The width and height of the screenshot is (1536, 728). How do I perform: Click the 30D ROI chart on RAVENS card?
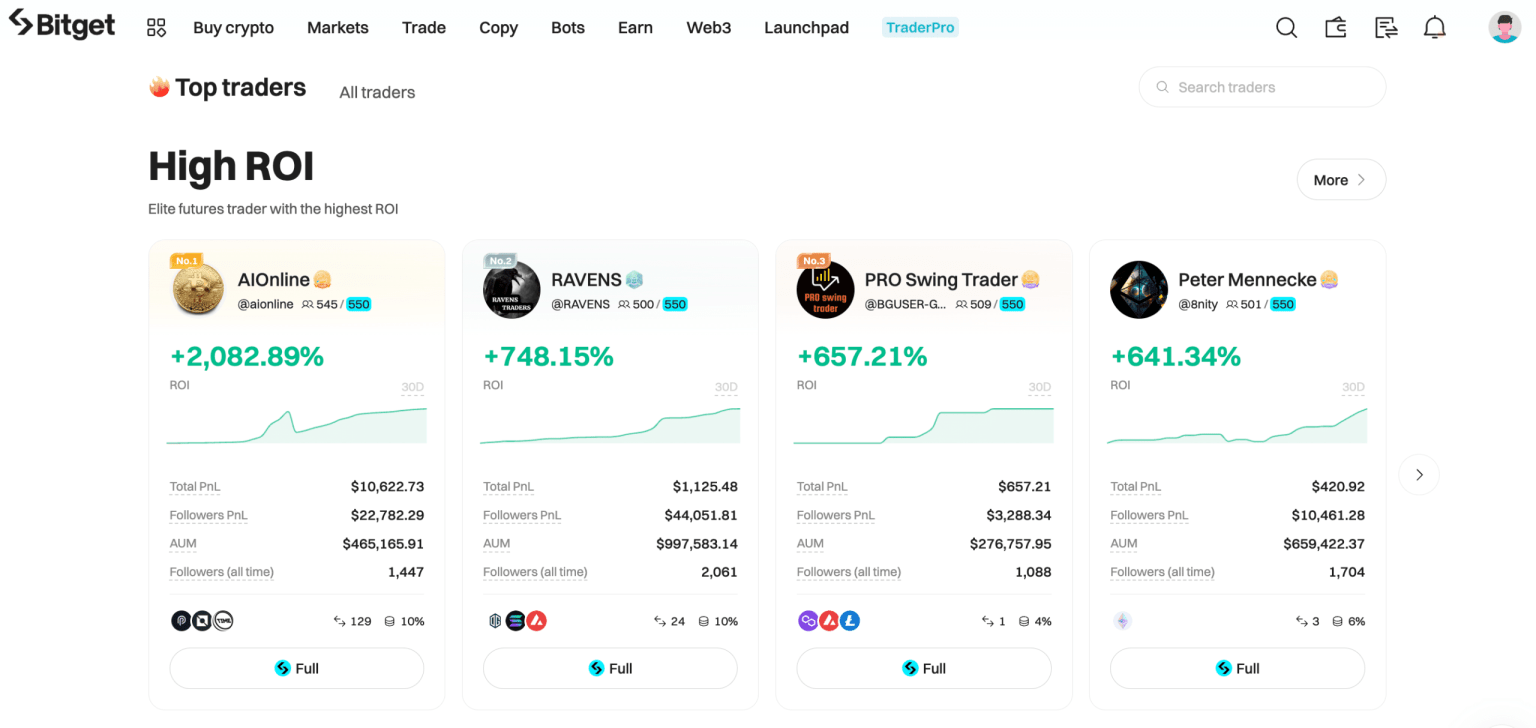pos(610,425)
